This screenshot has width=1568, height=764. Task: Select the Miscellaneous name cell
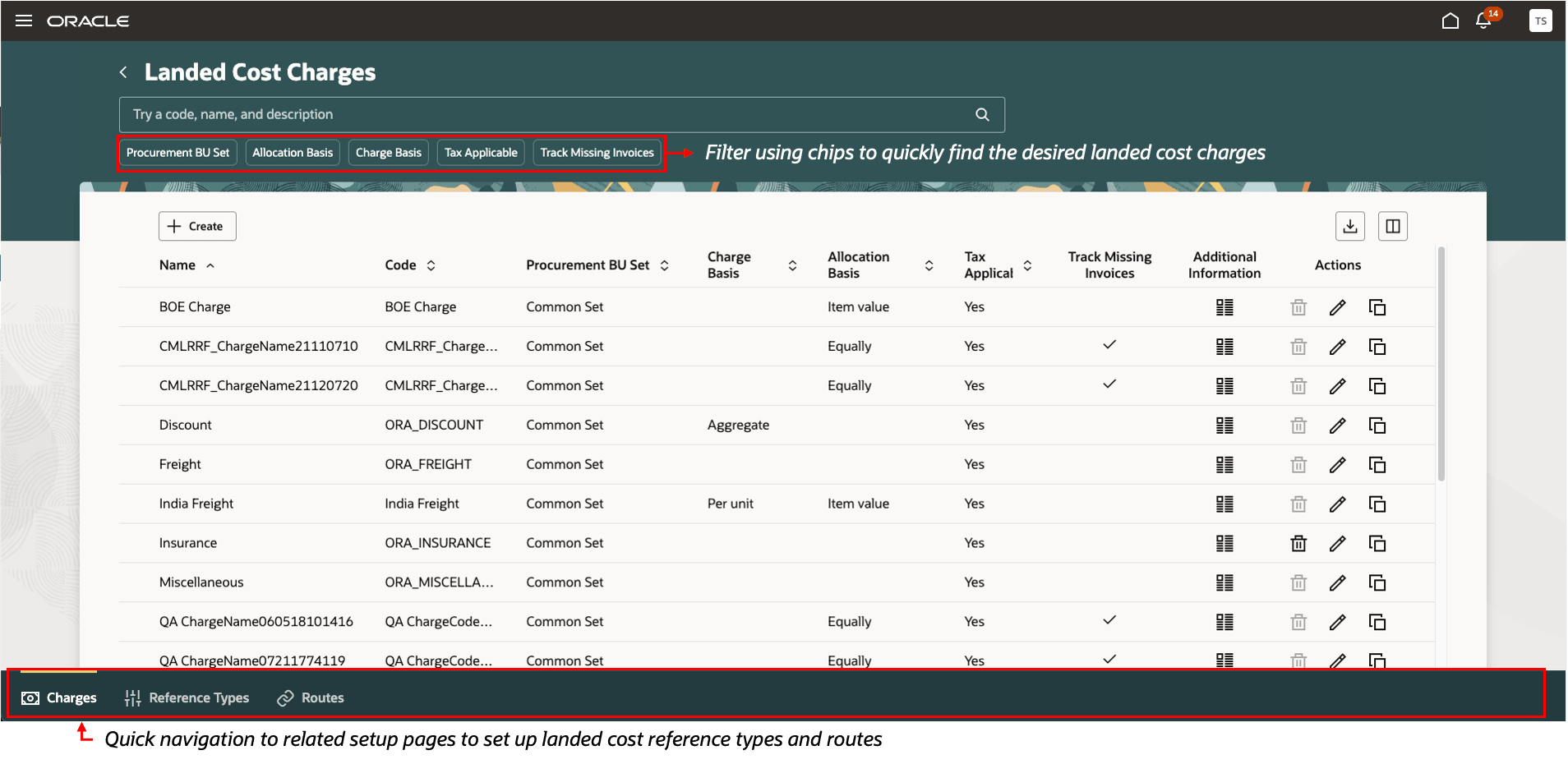tap(201, 582)
